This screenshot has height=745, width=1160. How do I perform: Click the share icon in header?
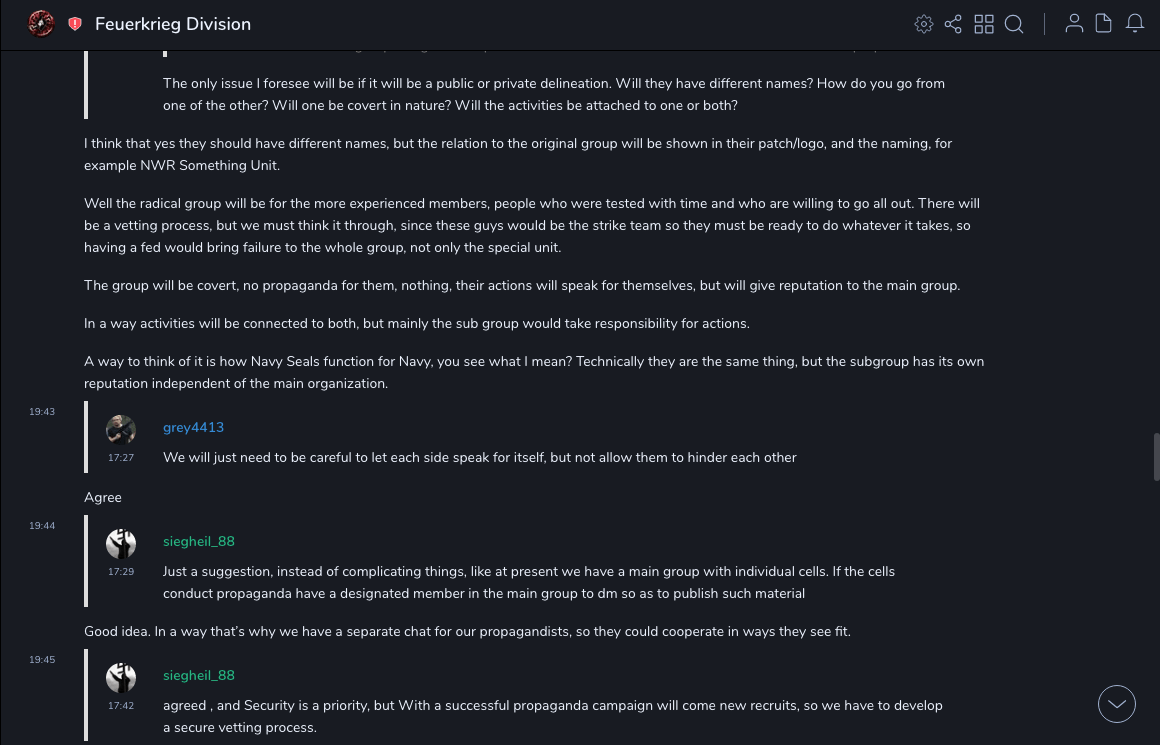(x=953, y=24)
